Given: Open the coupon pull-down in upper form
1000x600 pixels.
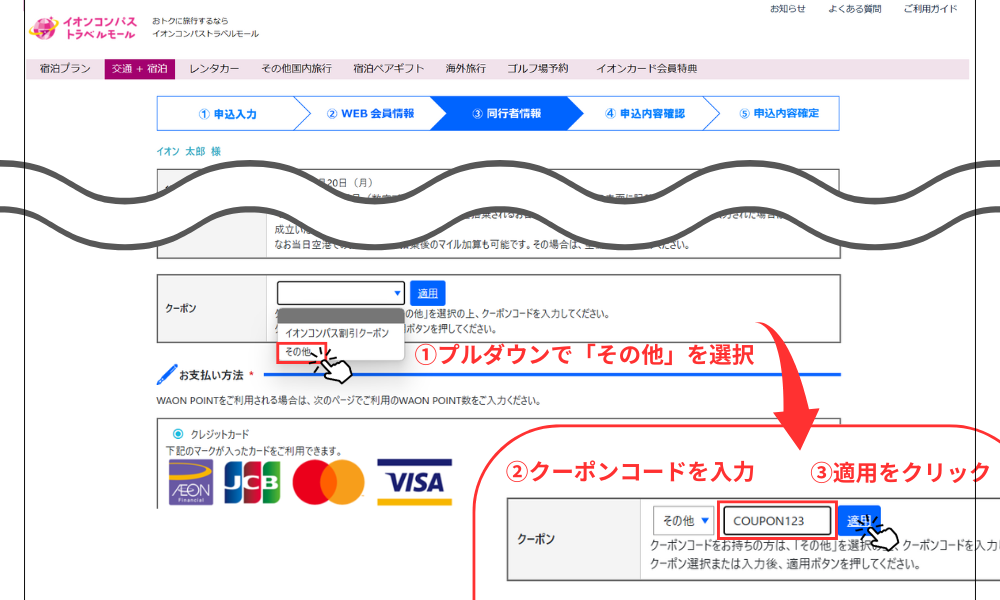Looking at the screenshot, I should 341,293.
